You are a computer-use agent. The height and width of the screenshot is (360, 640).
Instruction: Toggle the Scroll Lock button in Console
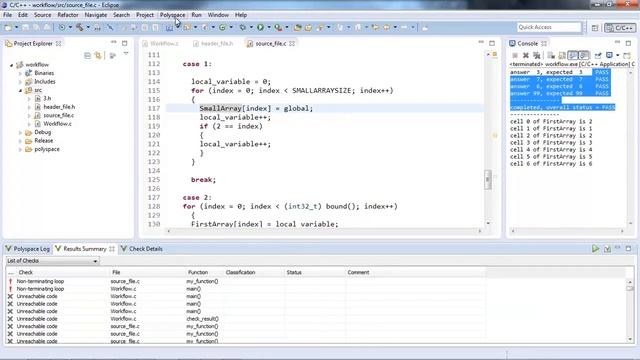pos(562,56)
